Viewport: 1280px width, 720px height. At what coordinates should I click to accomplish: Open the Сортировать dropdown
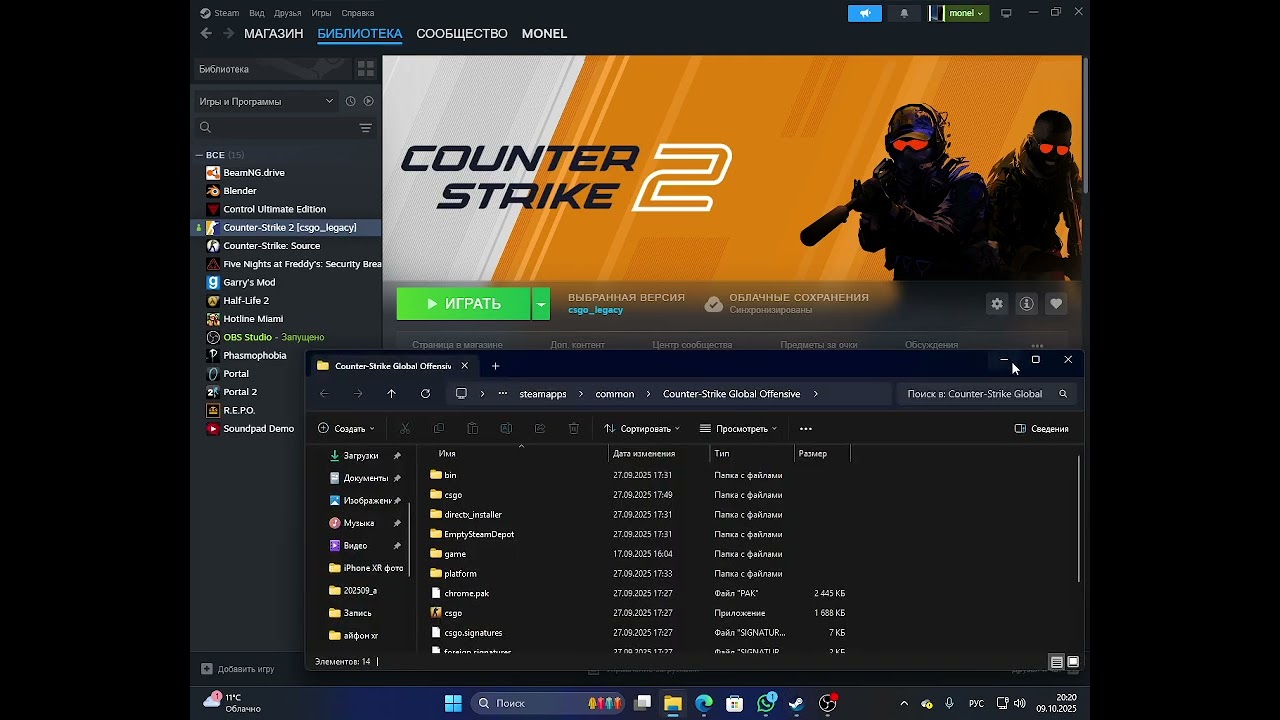tap(642, 429)
